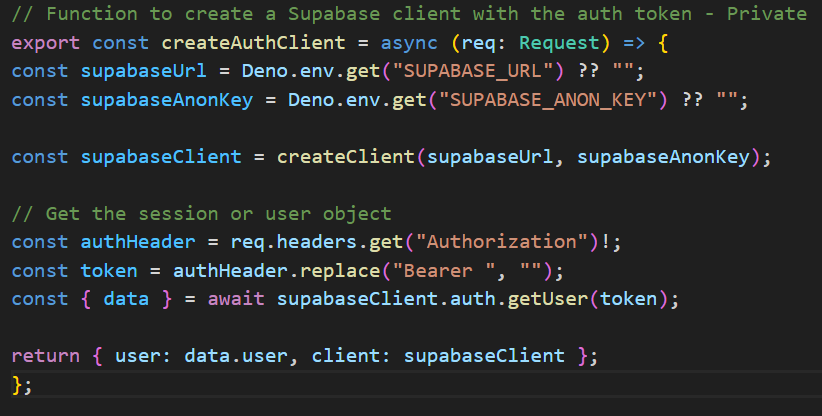822x416 pixels.
Task: Click the 'token' variable declaration
Action: pos(109,270)
